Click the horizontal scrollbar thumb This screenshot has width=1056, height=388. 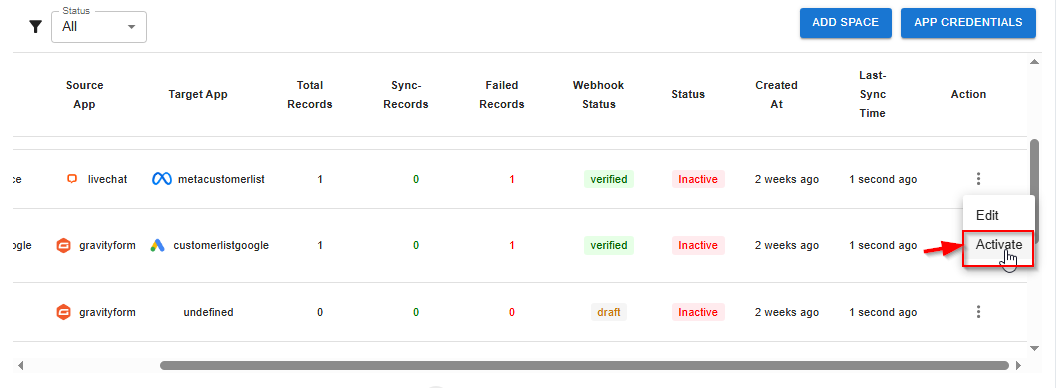tap(584, 366)
